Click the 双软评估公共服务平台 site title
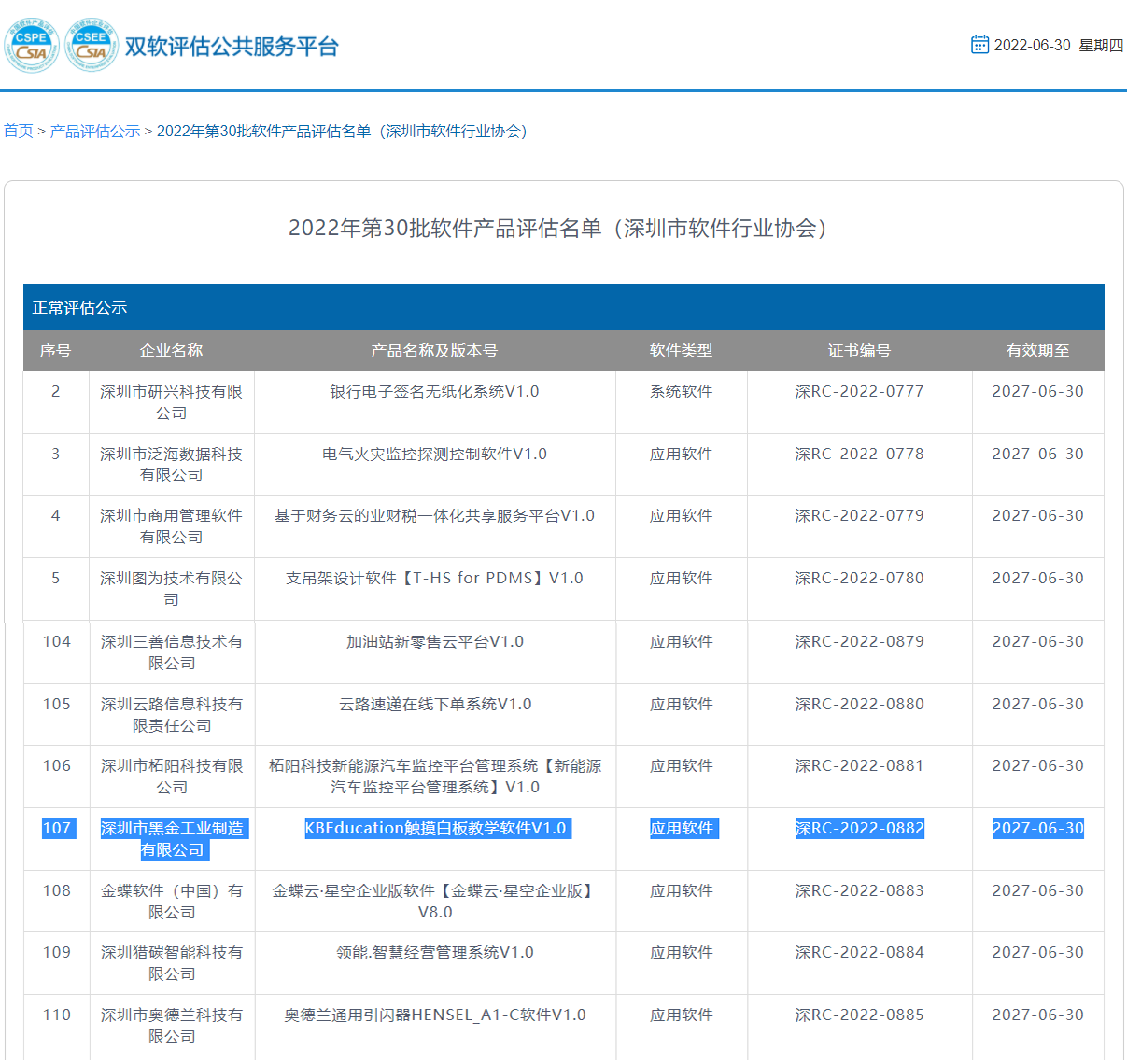Screen dimensions: 1127x1064 tap(232, 47)
